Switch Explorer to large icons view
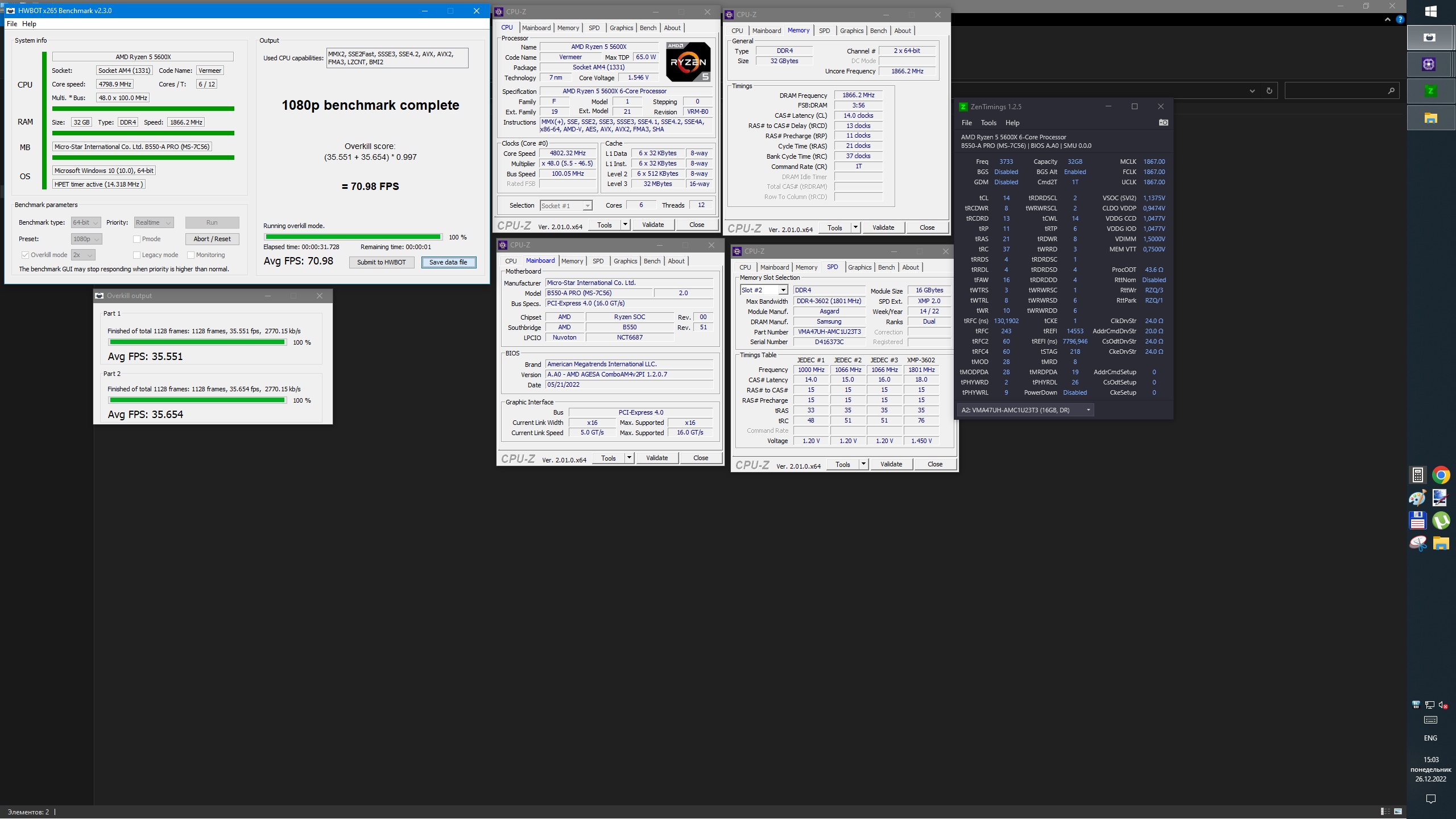This screenshot has height=819, width=1456. click(1398, 811)
